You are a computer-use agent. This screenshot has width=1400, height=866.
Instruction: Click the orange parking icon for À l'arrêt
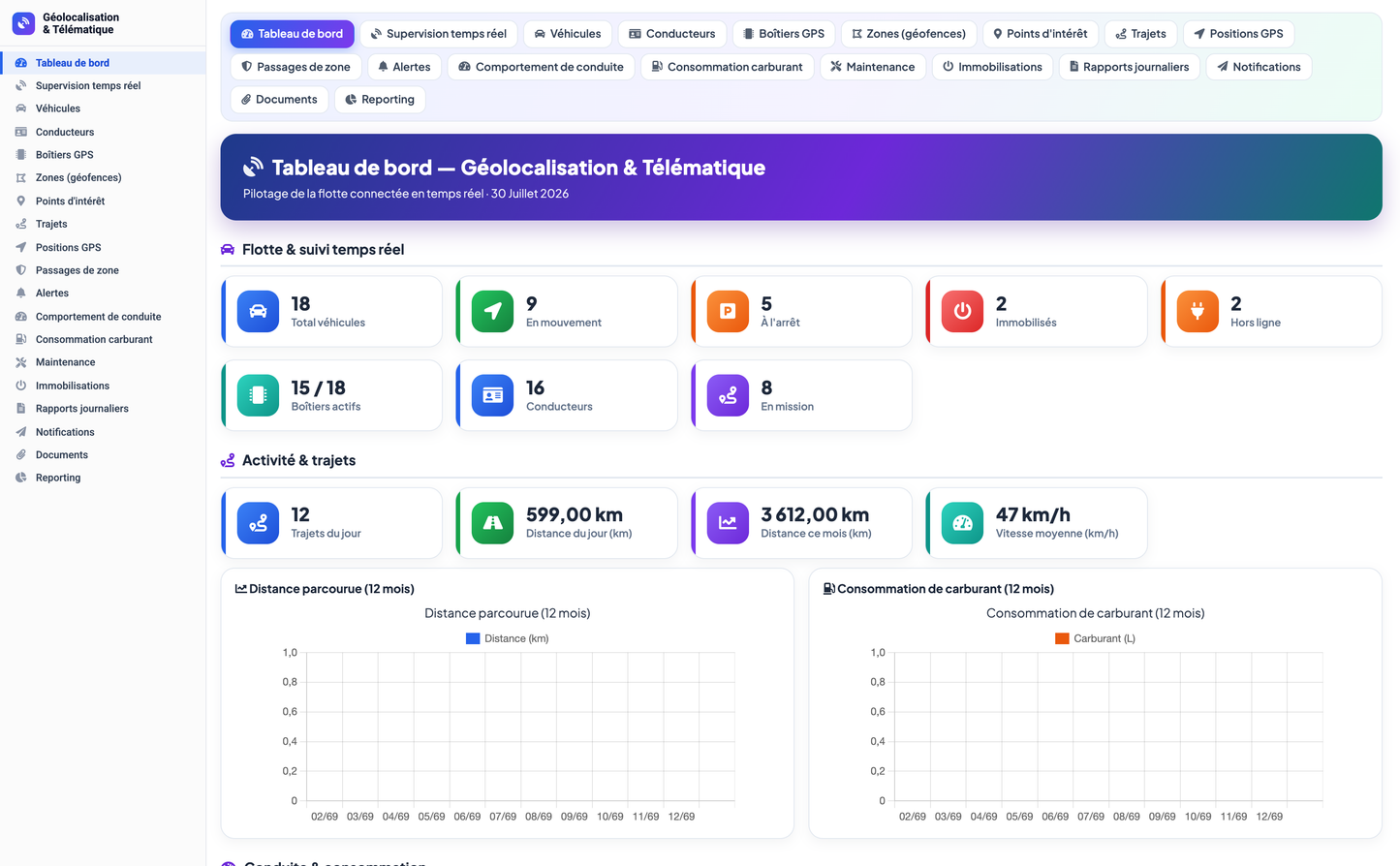click(728, 312)
